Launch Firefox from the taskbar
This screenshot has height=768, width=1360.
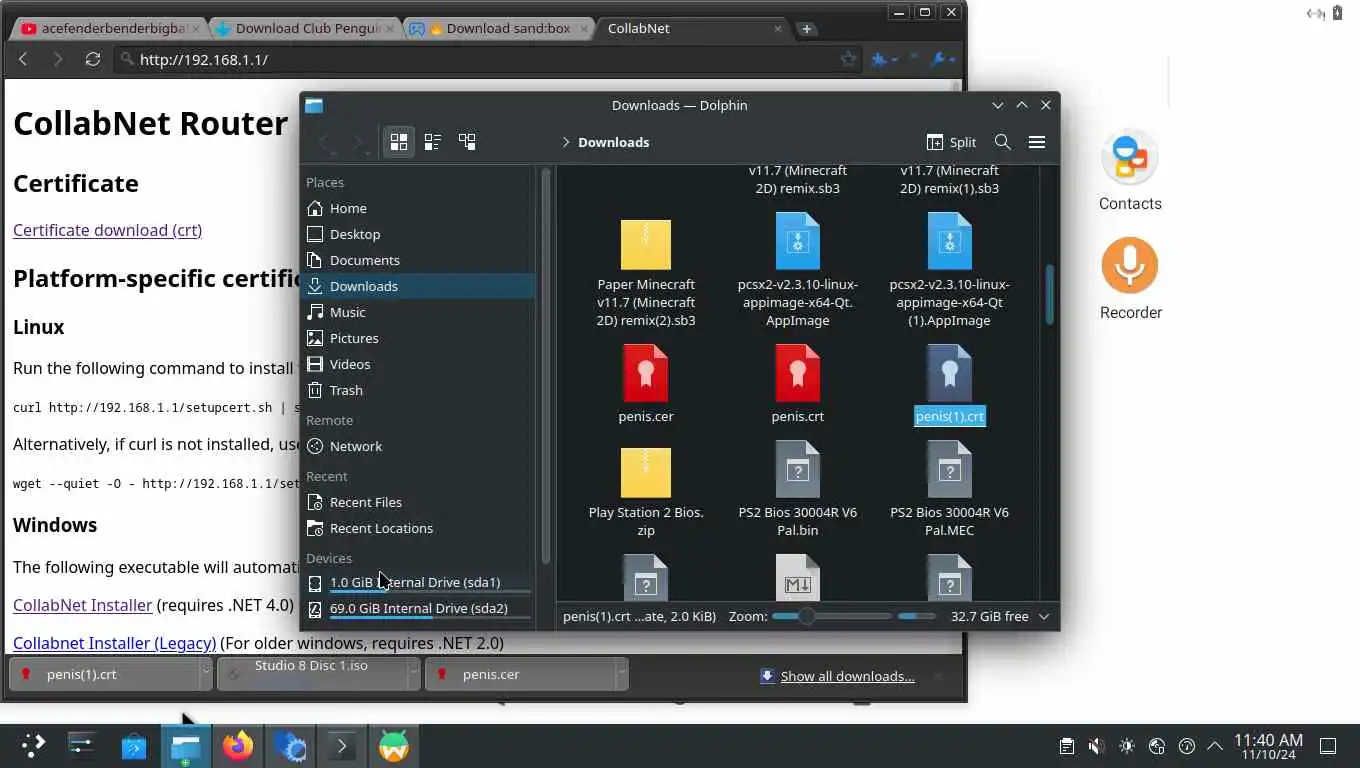[238, 746]
